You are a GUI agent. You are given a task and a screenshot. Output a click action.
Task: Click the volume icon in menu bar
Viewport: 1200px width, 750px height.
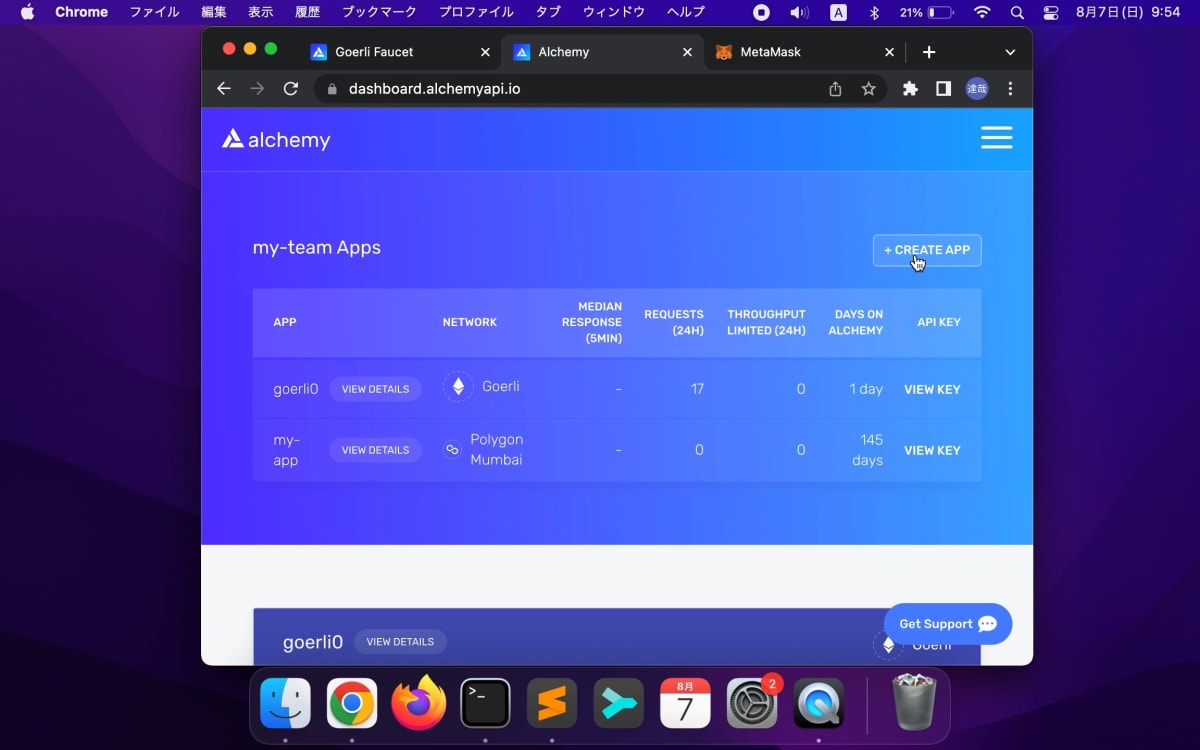[x=799, y=12]
